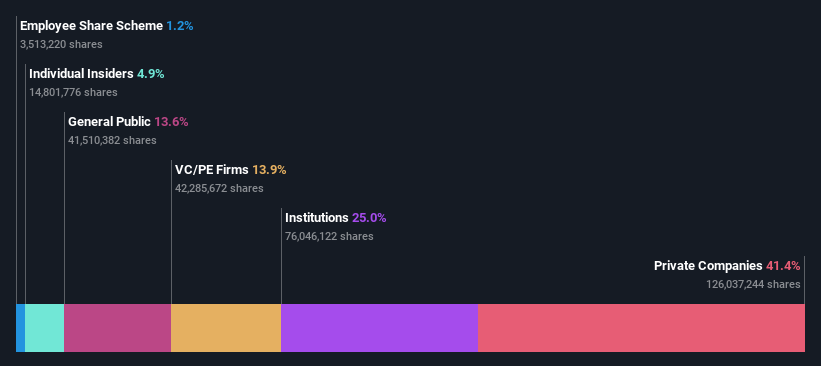Select the Institutions label
Viewport: 821px width, 366px height.
pyautogui.click(x=317, y=218)
